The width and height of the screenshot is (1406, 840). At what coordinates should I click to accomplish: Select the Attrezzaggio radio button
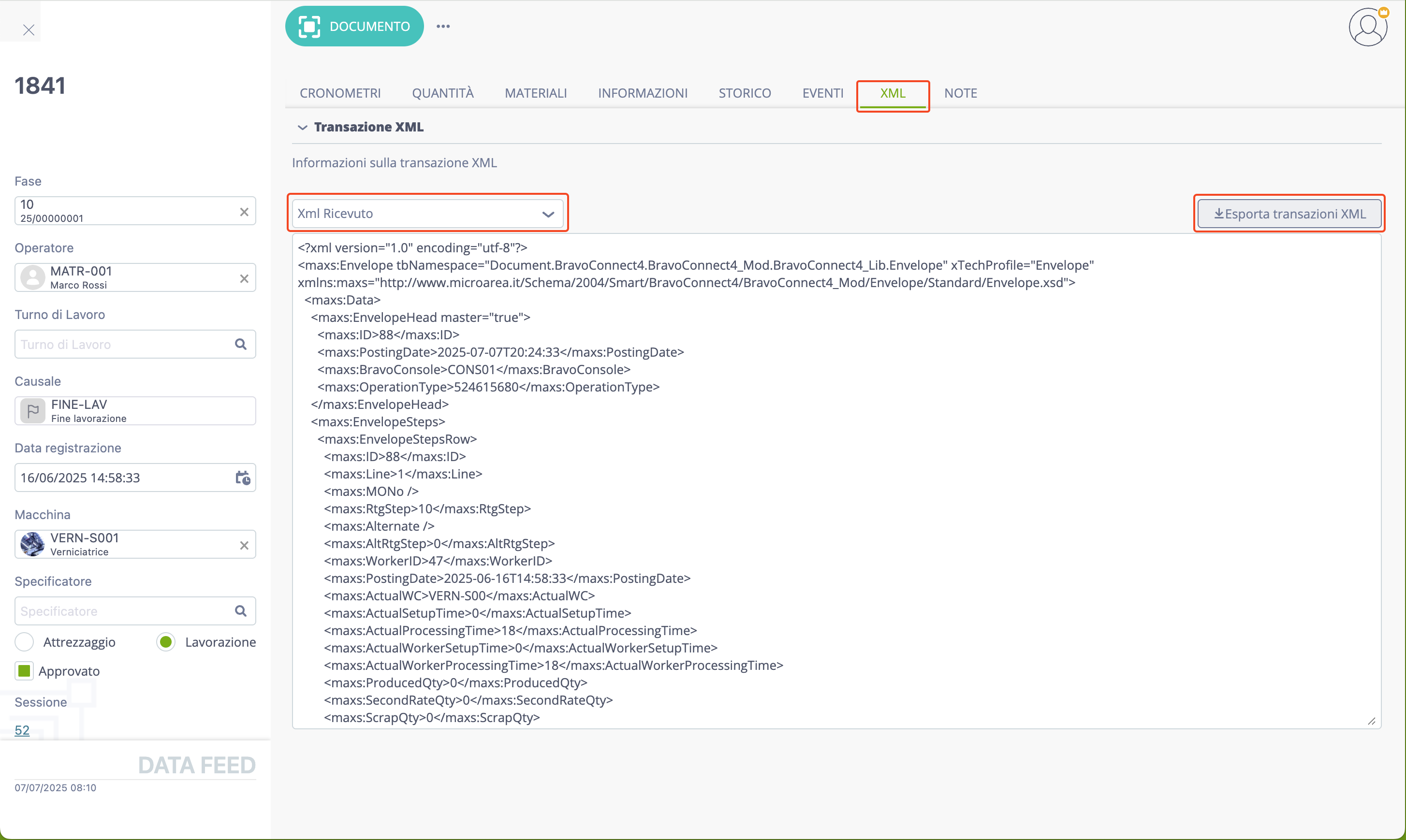tap(24, 642)
